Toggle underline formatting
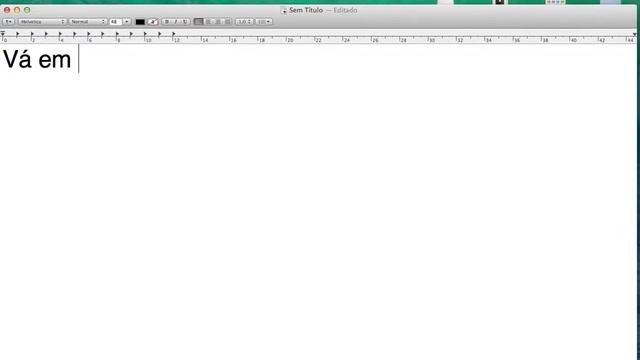640x360 pixels. pos(185,22)
